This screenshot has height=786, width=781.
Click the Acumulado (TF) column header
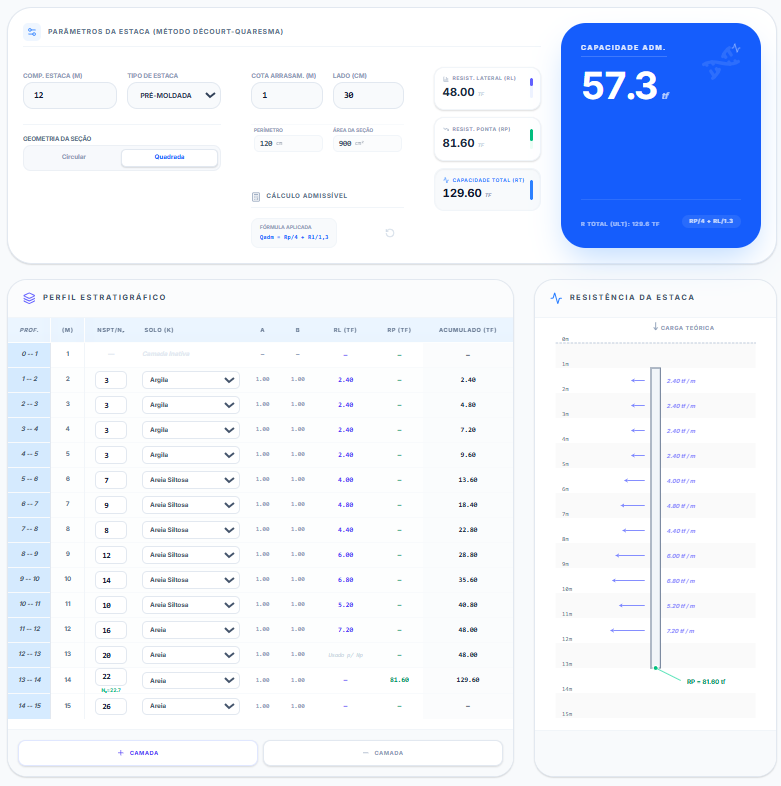coord(467,330)
